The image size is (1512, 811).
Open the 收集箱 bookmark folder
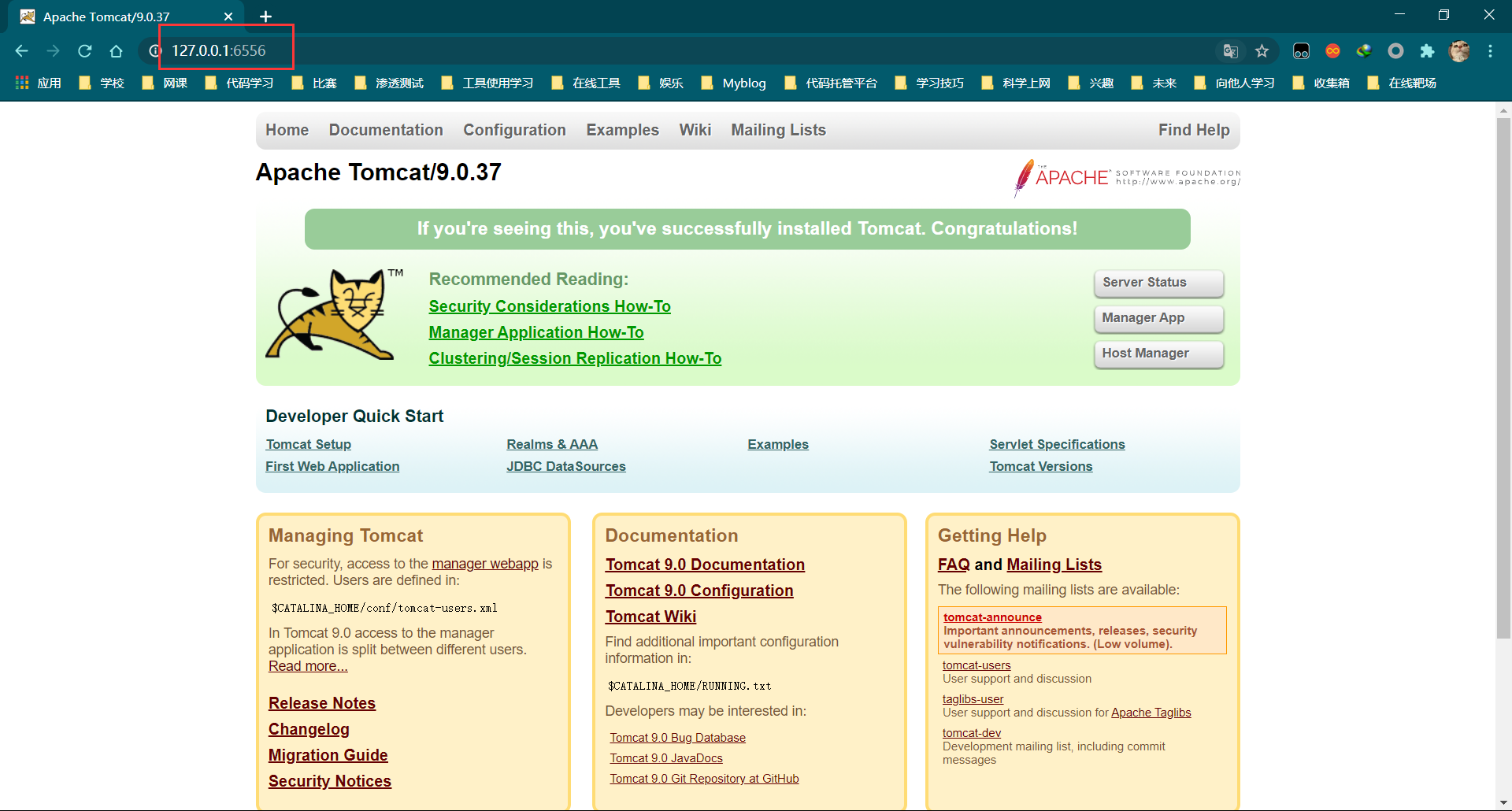tap(1321, 83)
